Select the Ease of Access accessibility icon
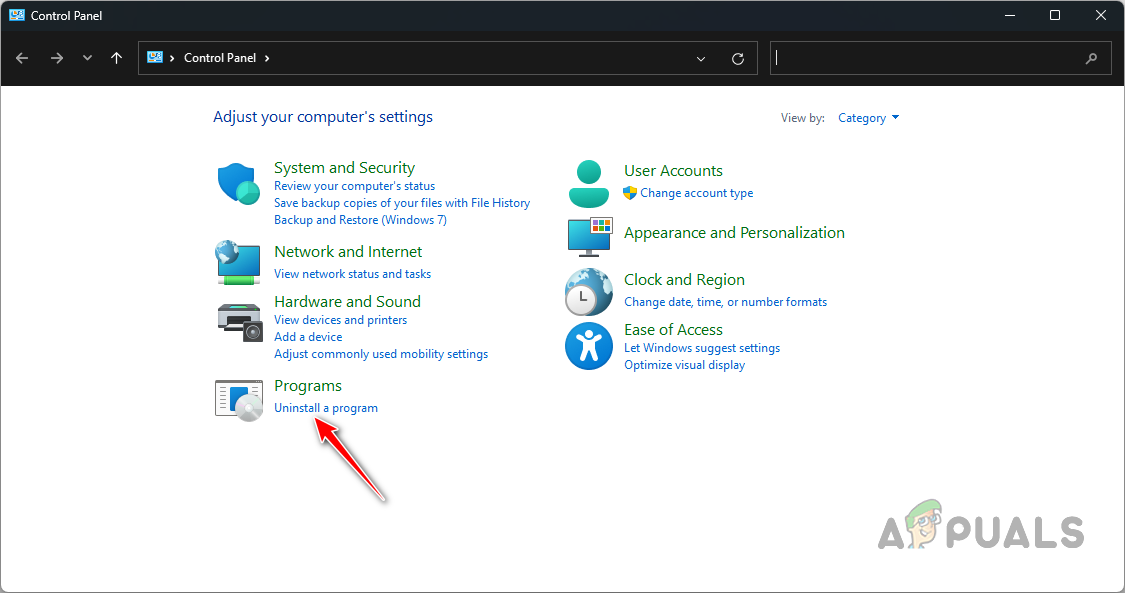Screen dimensions: 1125x593 pyautogui.click(x=588, y=347)
